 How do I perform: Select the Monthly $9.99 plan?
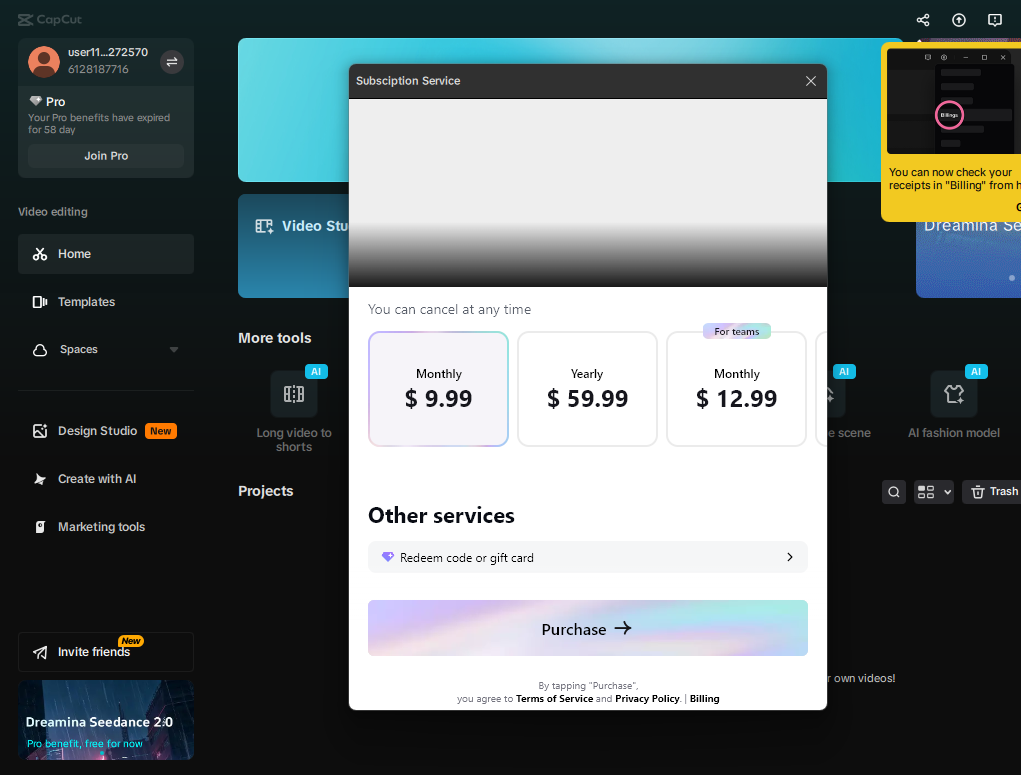(x=438, y=389)
